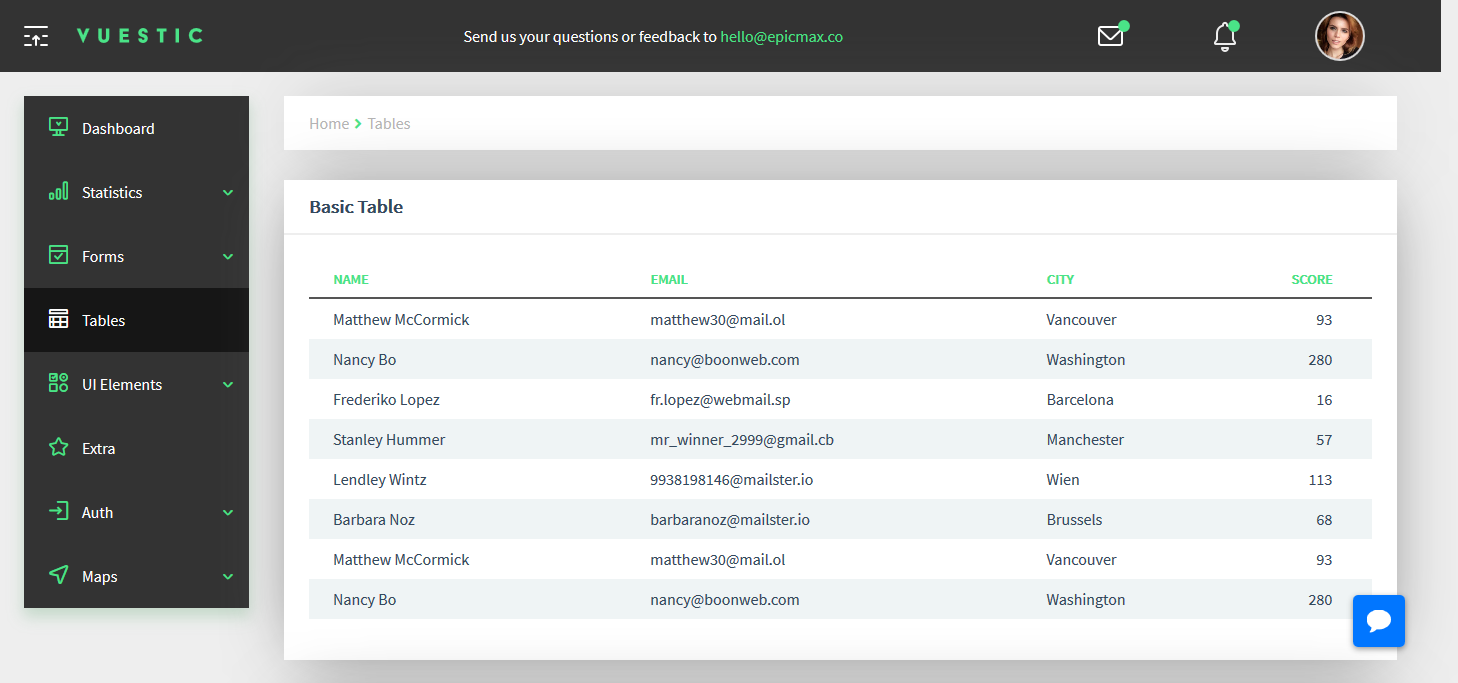1458x683 pixels.
Task: Select Tables menu item
Action: (x=136, y=320)
